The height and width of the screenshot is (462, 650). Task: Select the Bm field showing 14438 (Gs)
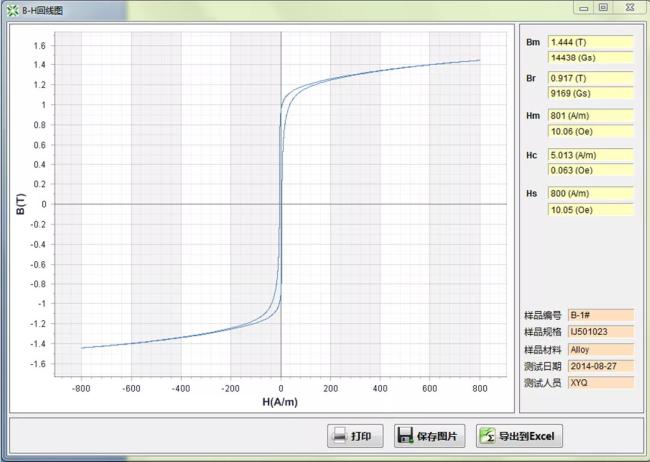click(x=590, y=57)
